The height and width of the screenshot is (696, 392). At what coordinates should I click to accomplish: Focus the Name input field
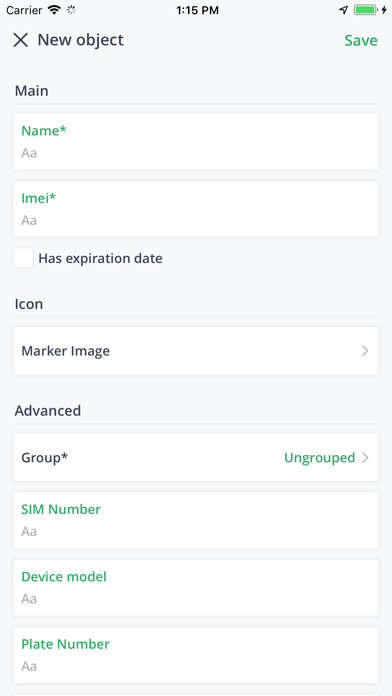(196, 142)
